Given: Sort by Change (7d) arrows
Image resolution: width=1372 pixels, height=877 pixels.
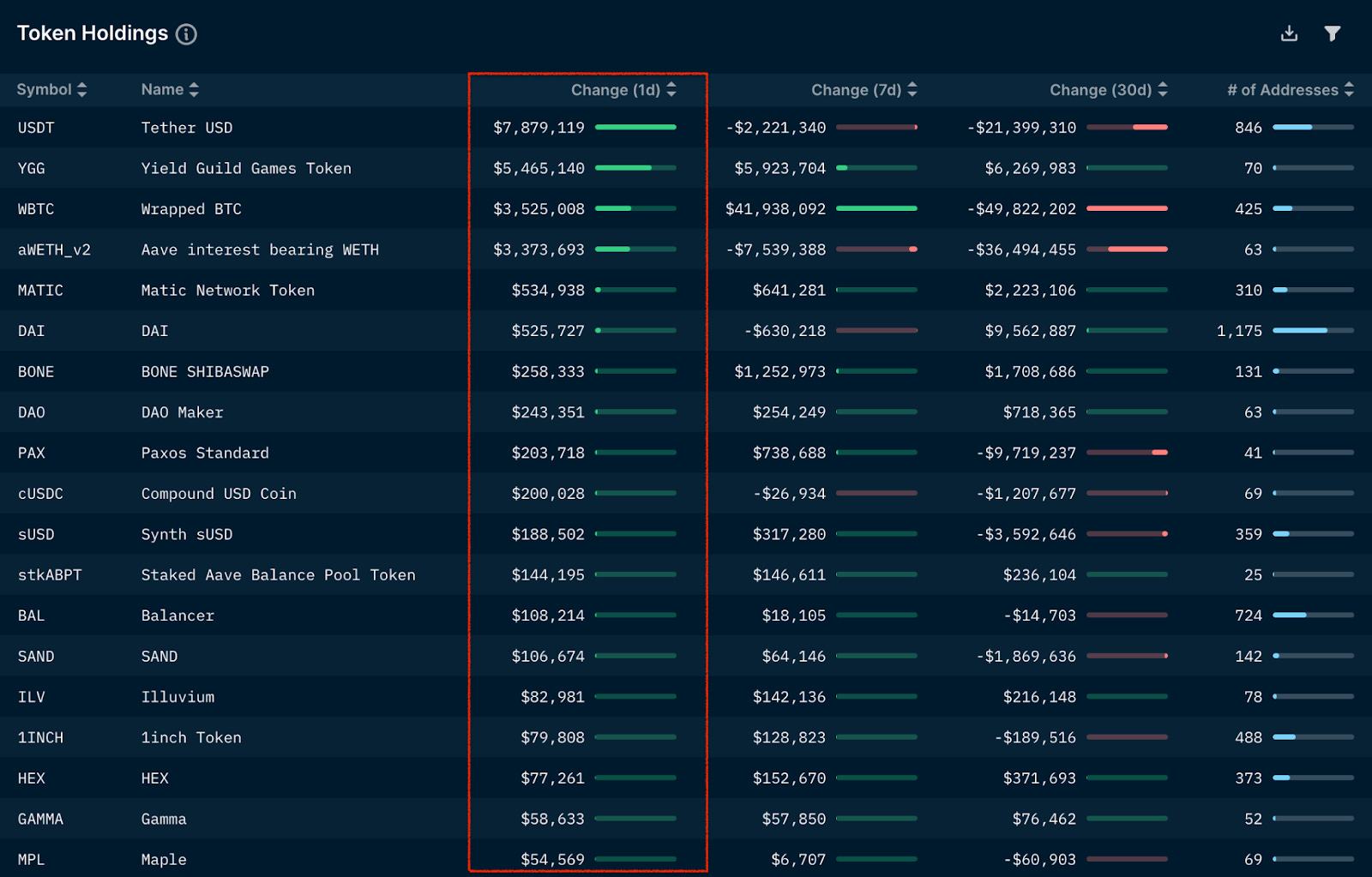Looking at the screenshot, I should [x=912, y=90].
